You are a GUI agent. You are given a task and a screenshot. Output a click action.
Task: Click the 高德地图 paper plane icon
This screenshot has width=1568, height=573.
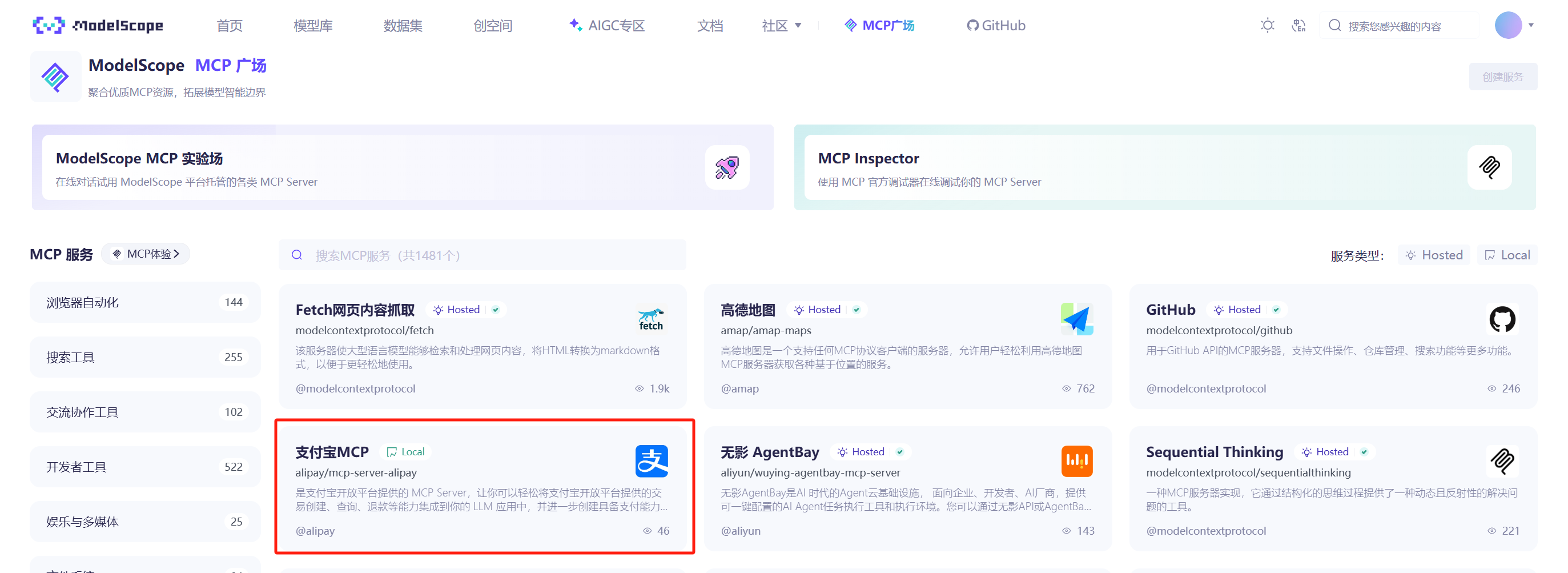pos(1076,319)
